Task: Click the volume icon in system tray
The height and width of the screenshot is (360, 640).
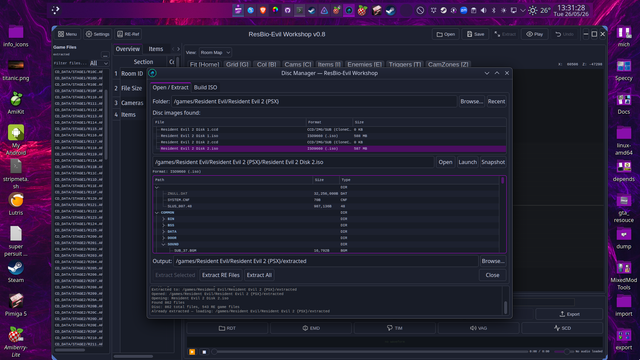Action: [x=484, y=11]
